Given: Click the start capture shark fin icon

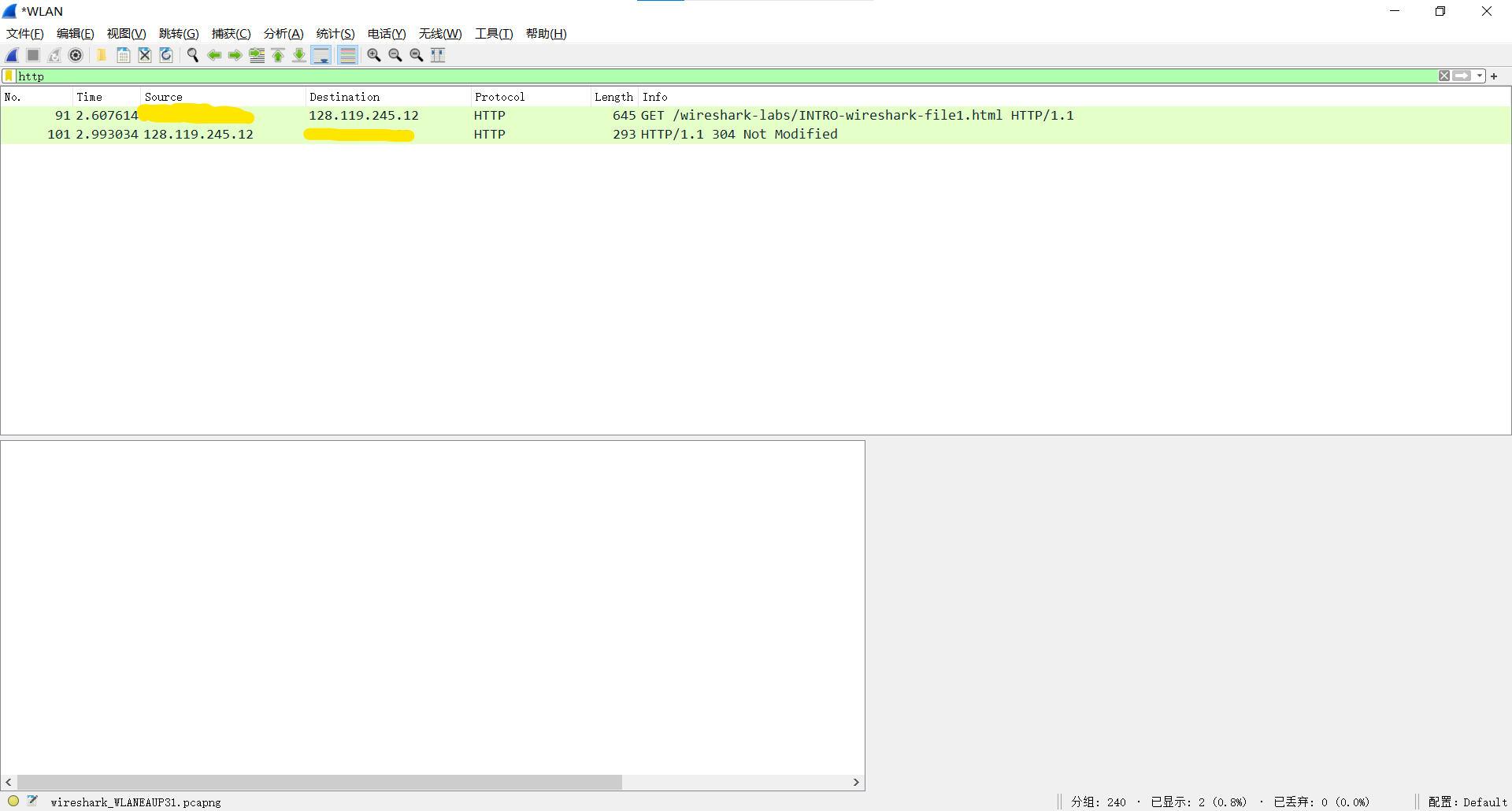Looking at the screenshot, I should pyautogui.click(x=12, y=55).
